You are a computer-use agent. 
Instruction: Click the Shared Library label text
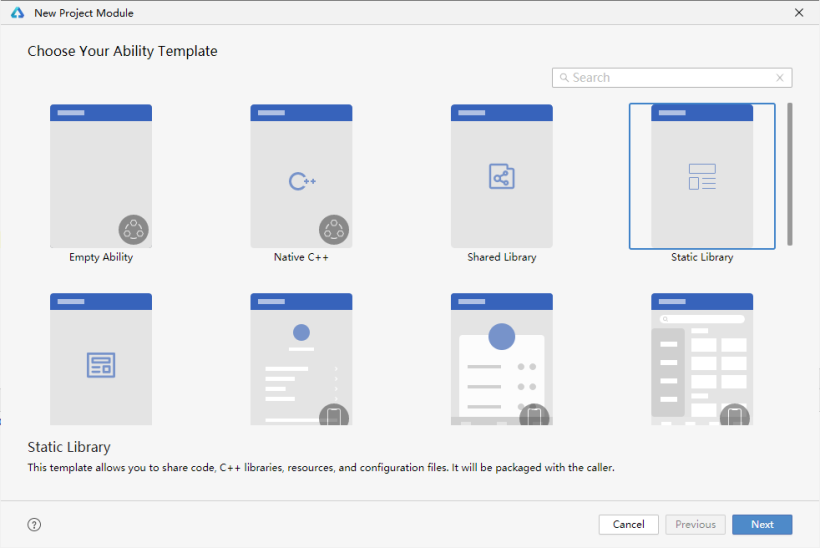[x=502, y=257]
